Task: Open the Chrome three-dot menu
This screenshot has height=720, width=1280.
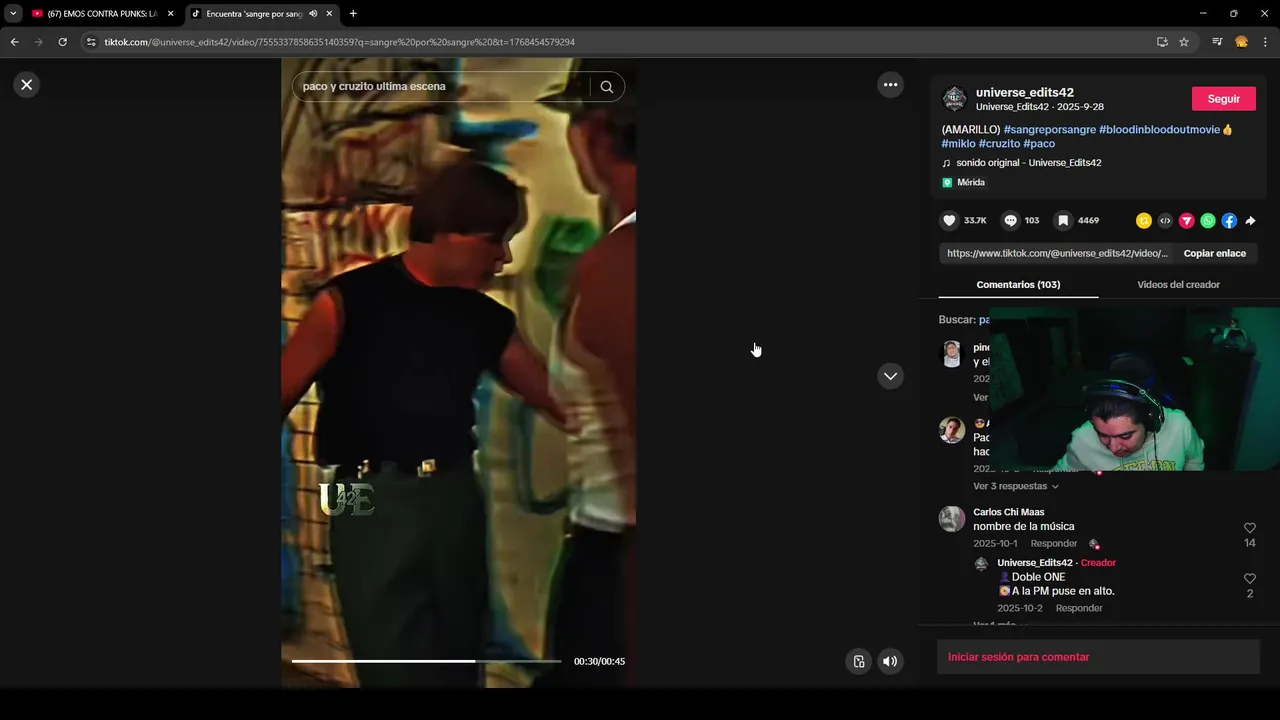Action: [1266, 42]
